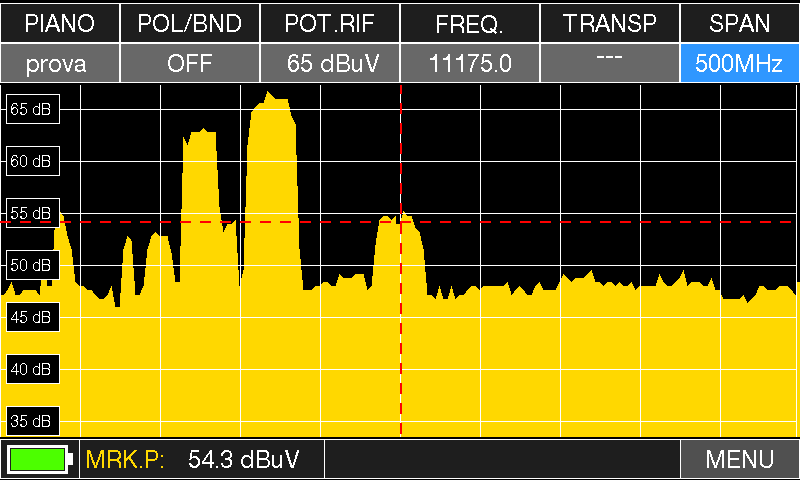Screen dimensions: 800x480
Task: Open the PIANO header cell
Action: (60, 23)
